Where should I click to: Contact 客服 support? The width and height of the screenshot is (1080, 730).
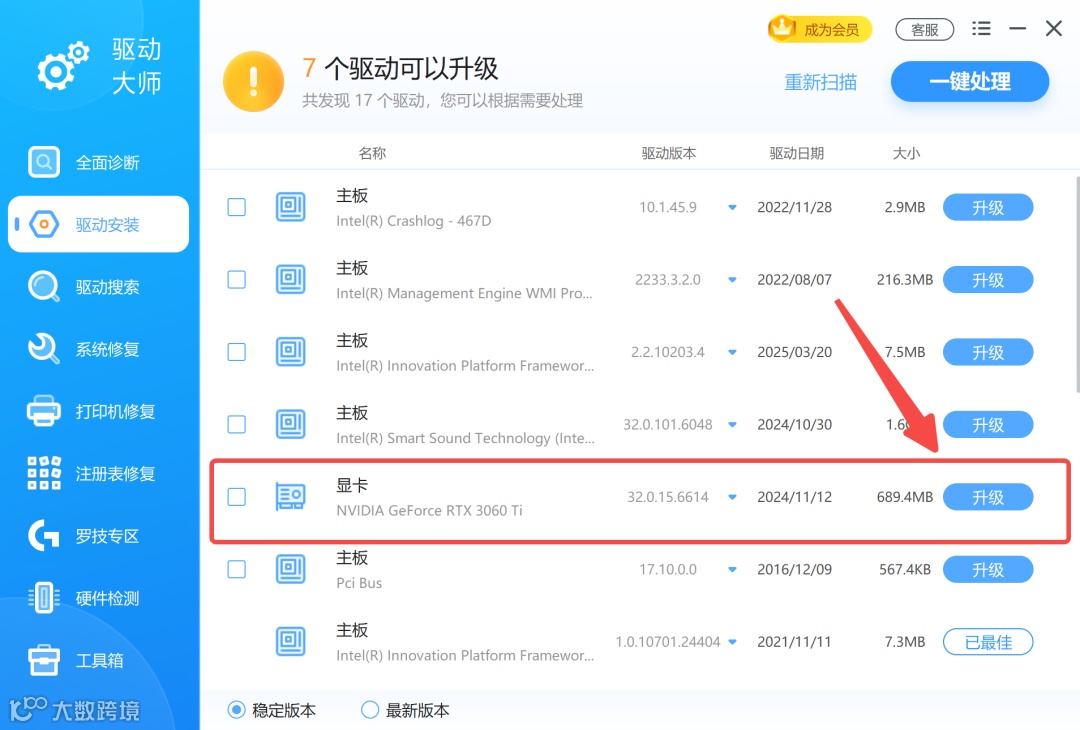tap(924, 30)
